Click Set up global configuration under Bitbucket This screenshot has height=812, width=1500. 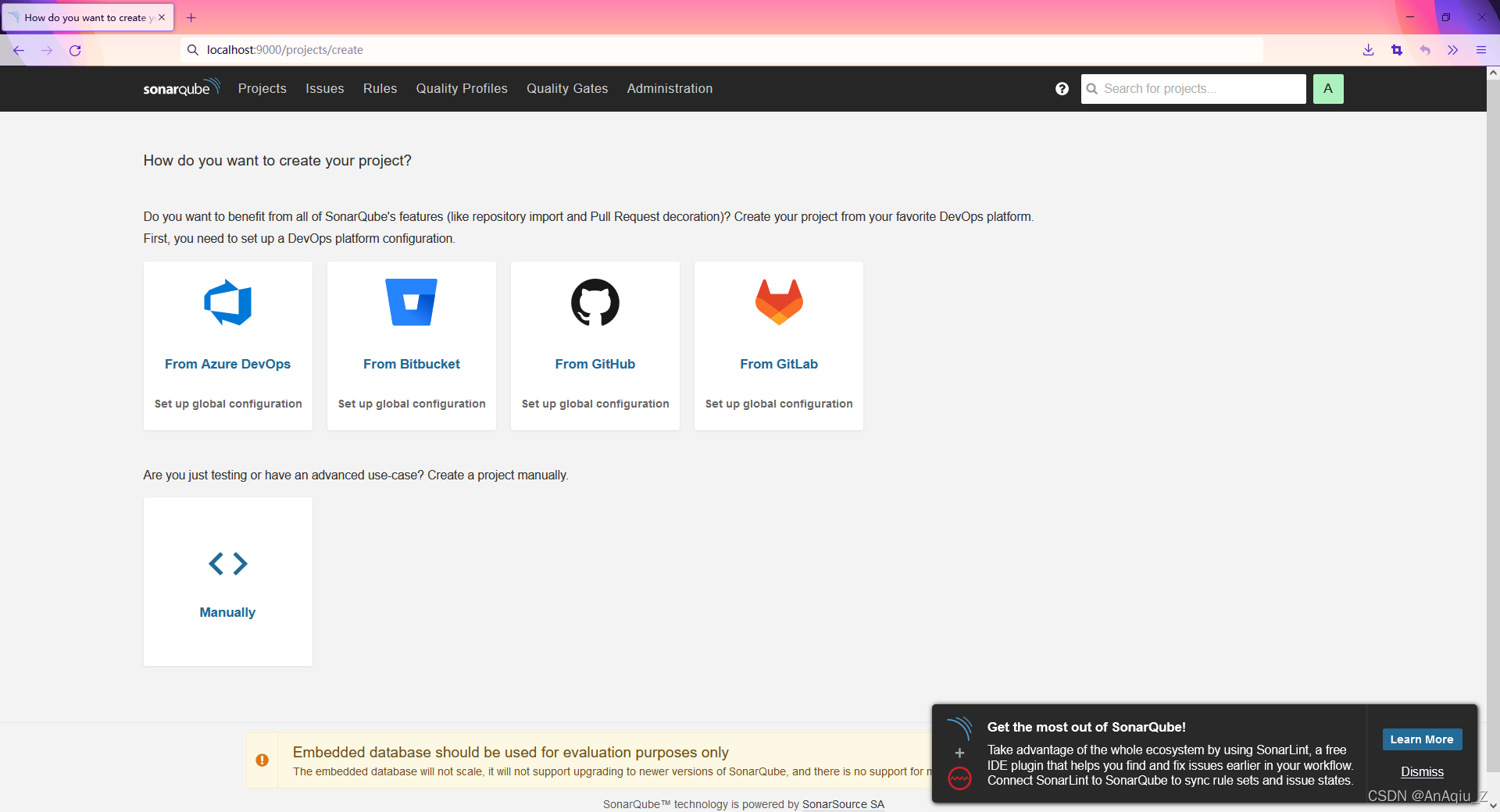pyautogui.click(x=412, y=404)
